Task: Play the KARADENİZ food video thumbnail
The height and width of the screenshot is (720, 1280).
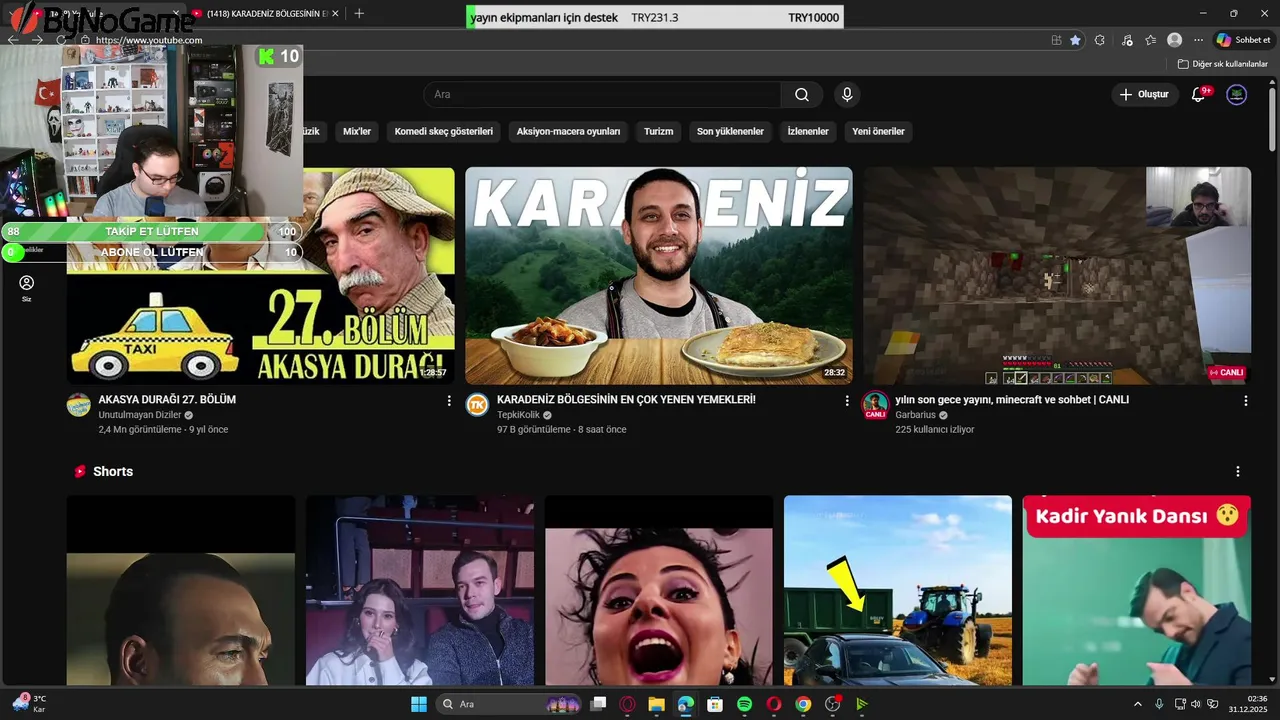Action: pos(659,275)
